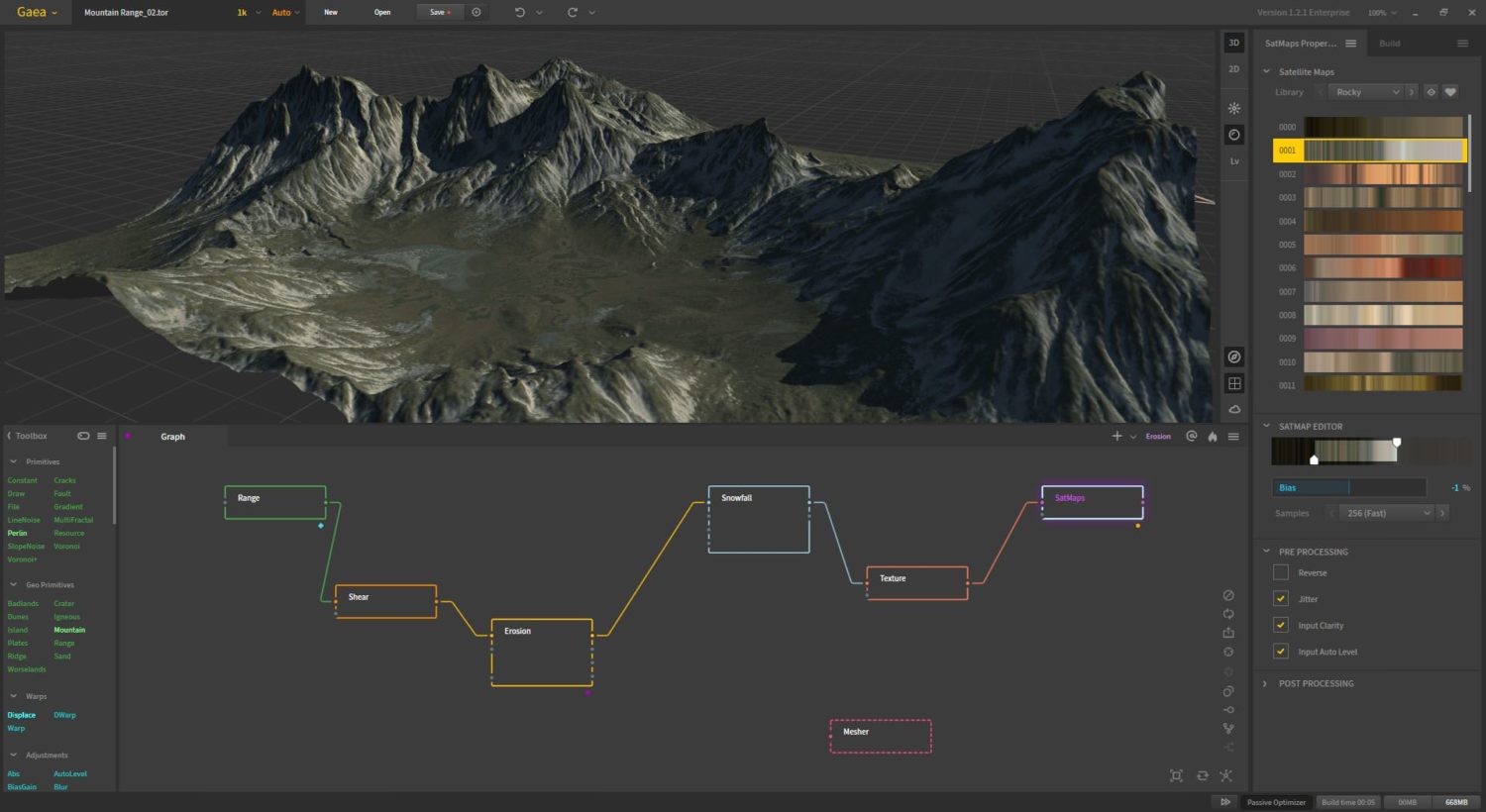
Task: Select the Mountain primitive in Toolbox
Action: (x=69, y=630)
